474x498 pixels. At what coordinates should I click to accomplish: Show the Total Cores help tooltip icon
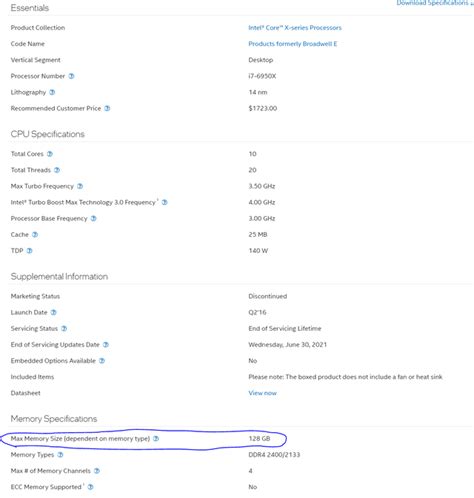(50, 154)
